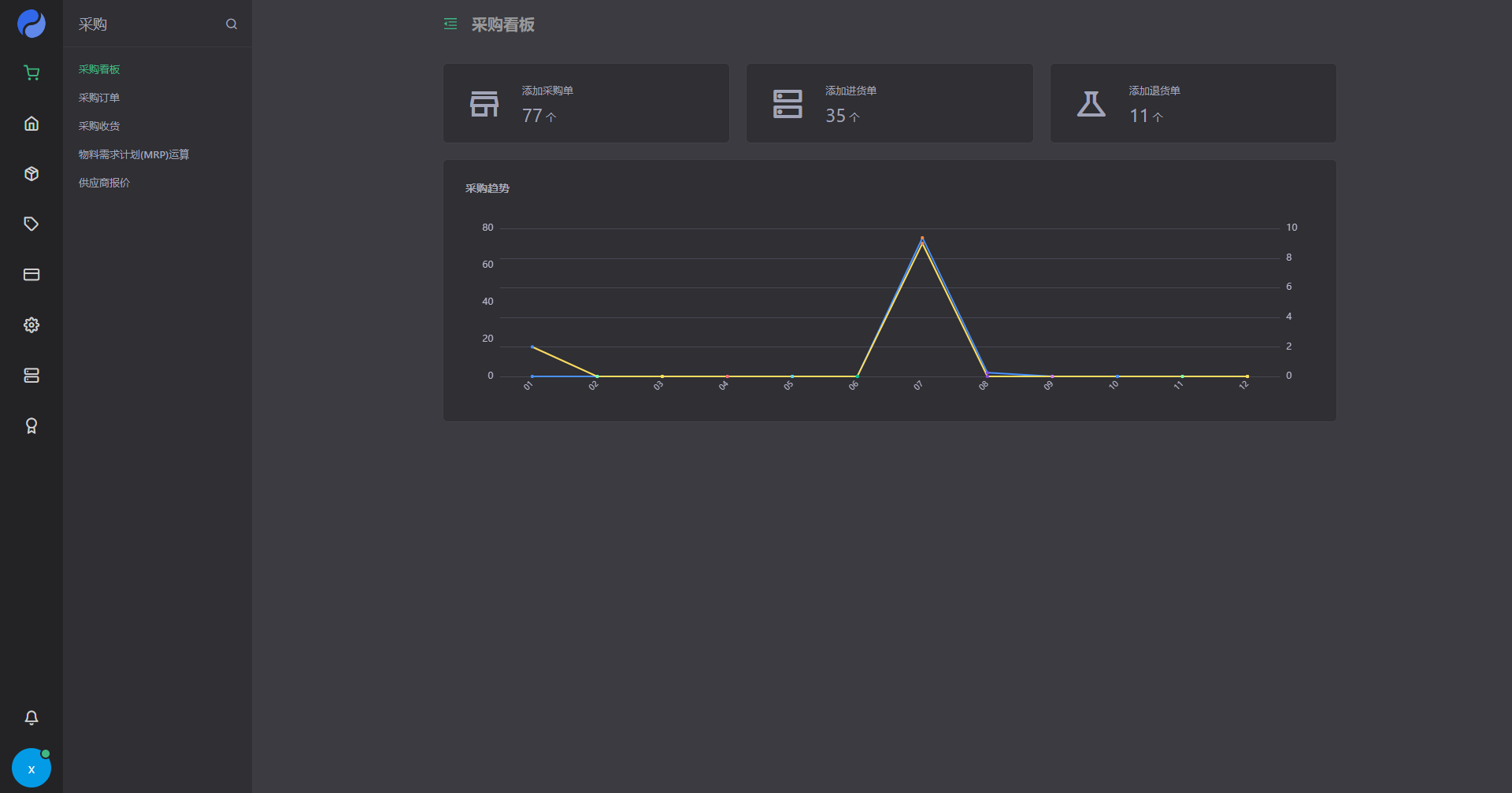The width and height of the screenshot is (1512, 793).
Task: Click the peak data point at month 07
Action: (922, 239)
